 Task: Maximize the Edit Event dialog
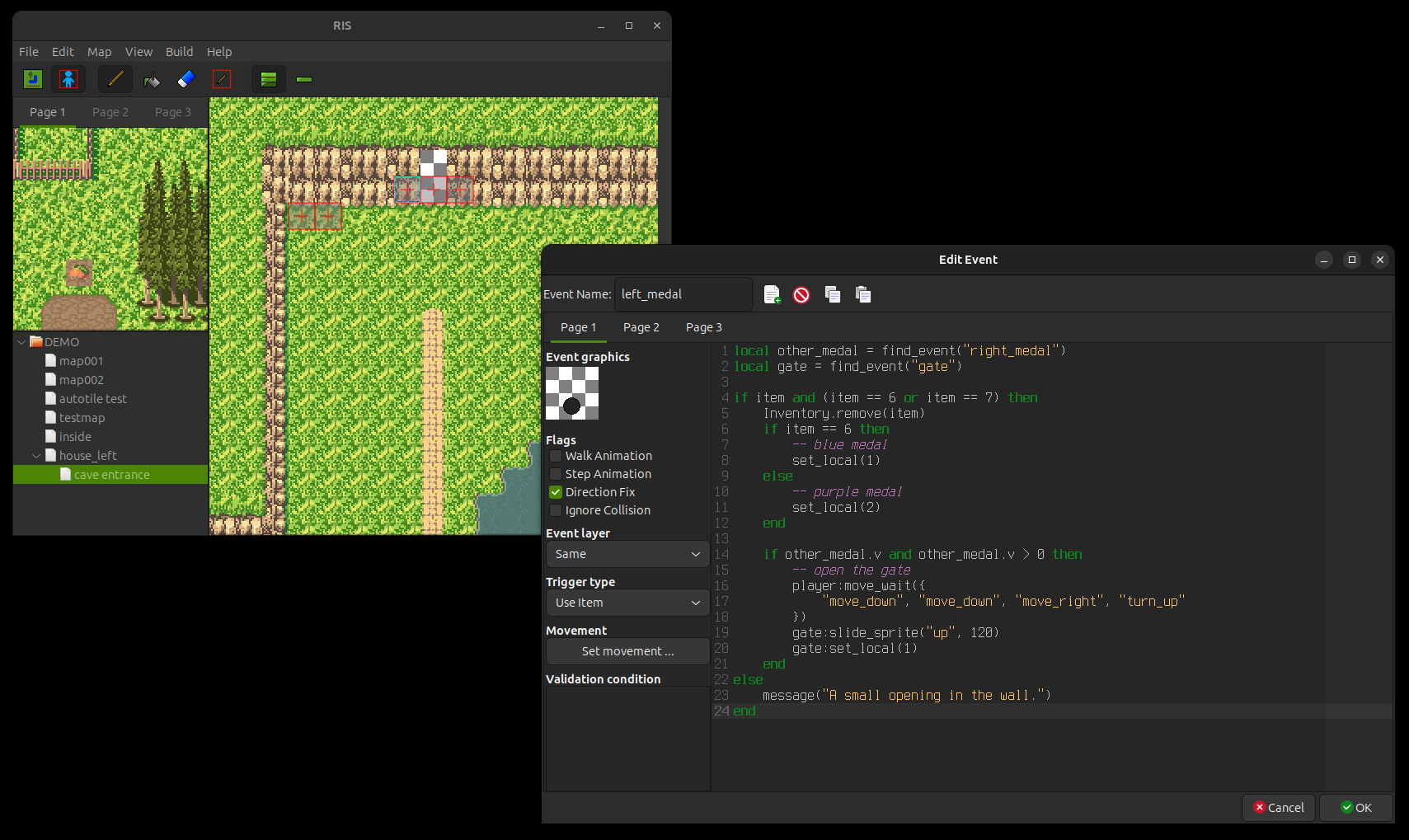1352,260
